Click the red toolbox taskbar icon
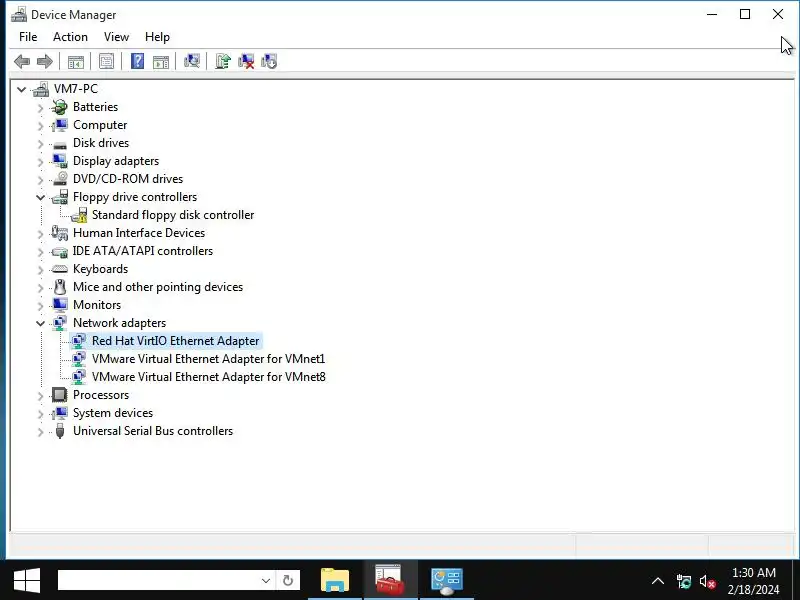800x600 pixels. pyautogui.click(x=390, y=580)
